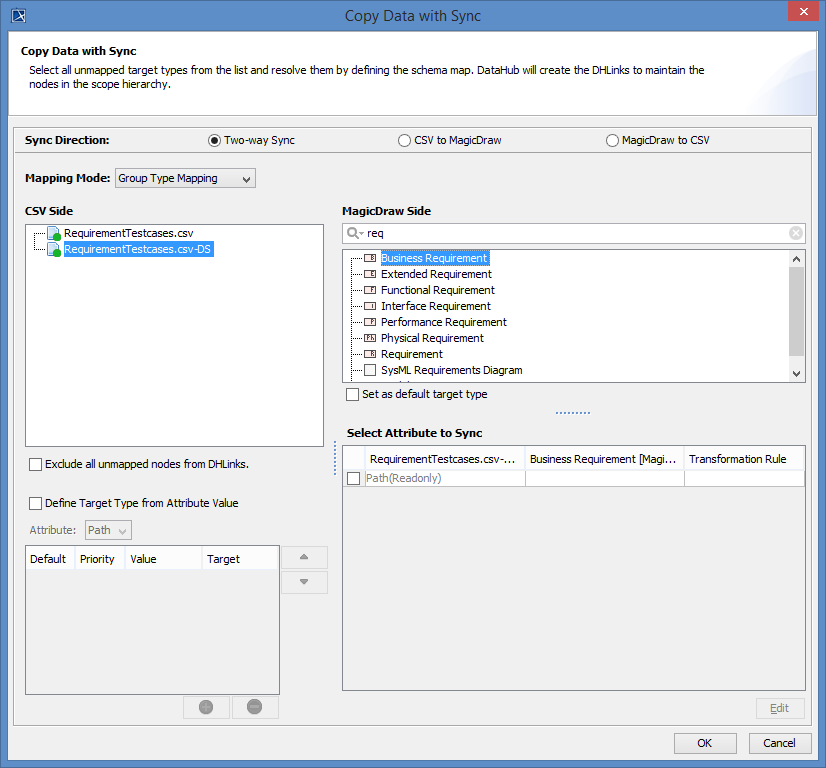
Task: Select RequirementTestcases.csv-DS tree node
Action: point(138,249)
